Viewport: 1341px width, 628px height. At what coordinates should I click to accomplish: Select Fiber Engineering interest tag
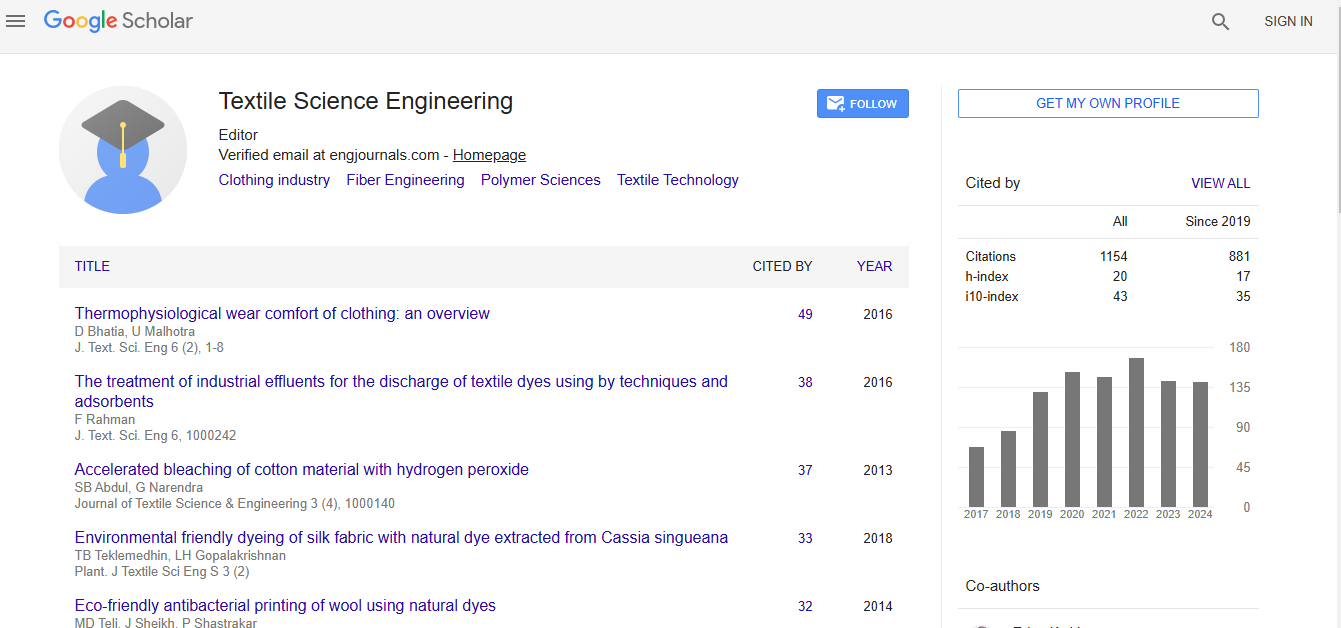click(405, 180)
